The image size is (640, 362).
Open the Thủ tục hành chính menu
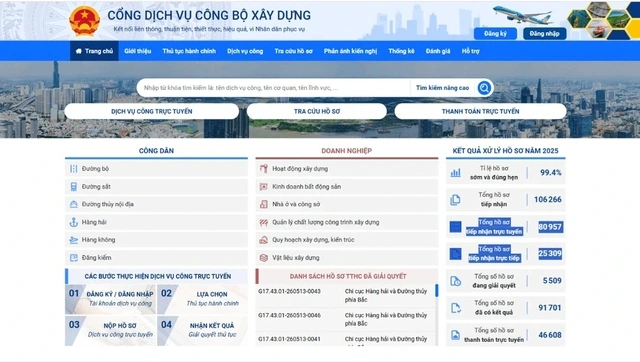click(189, 51)
